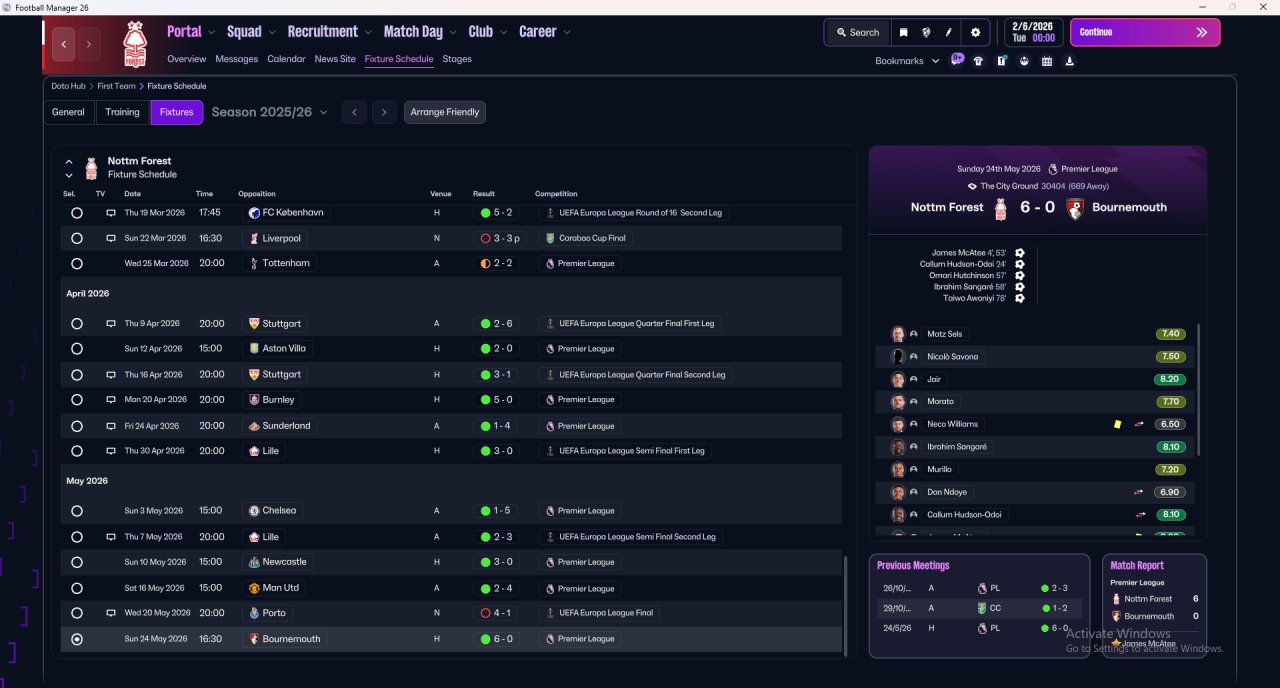Click the Man Utd club badge icon
The image size is (1280, 688).
pos(254,588)
